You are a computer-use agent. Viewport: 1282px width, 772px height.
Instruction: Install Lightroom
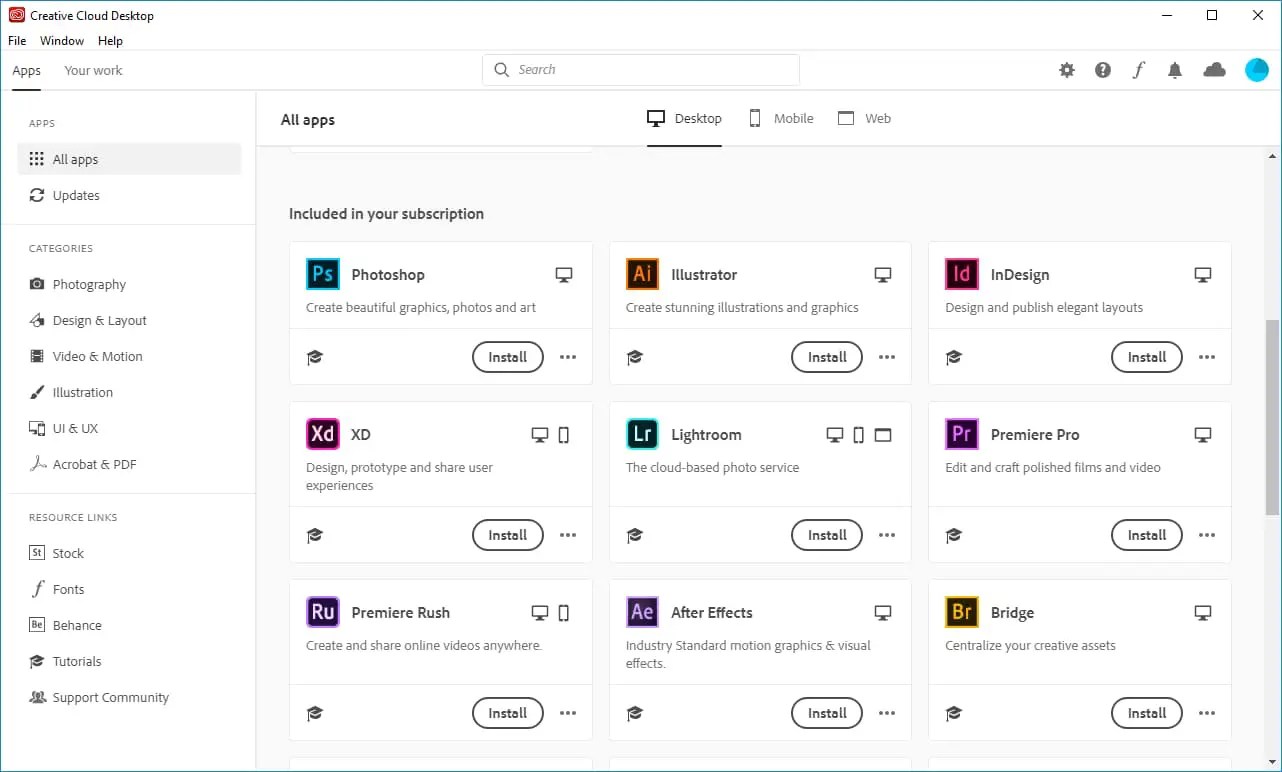[x=827, y=535]
